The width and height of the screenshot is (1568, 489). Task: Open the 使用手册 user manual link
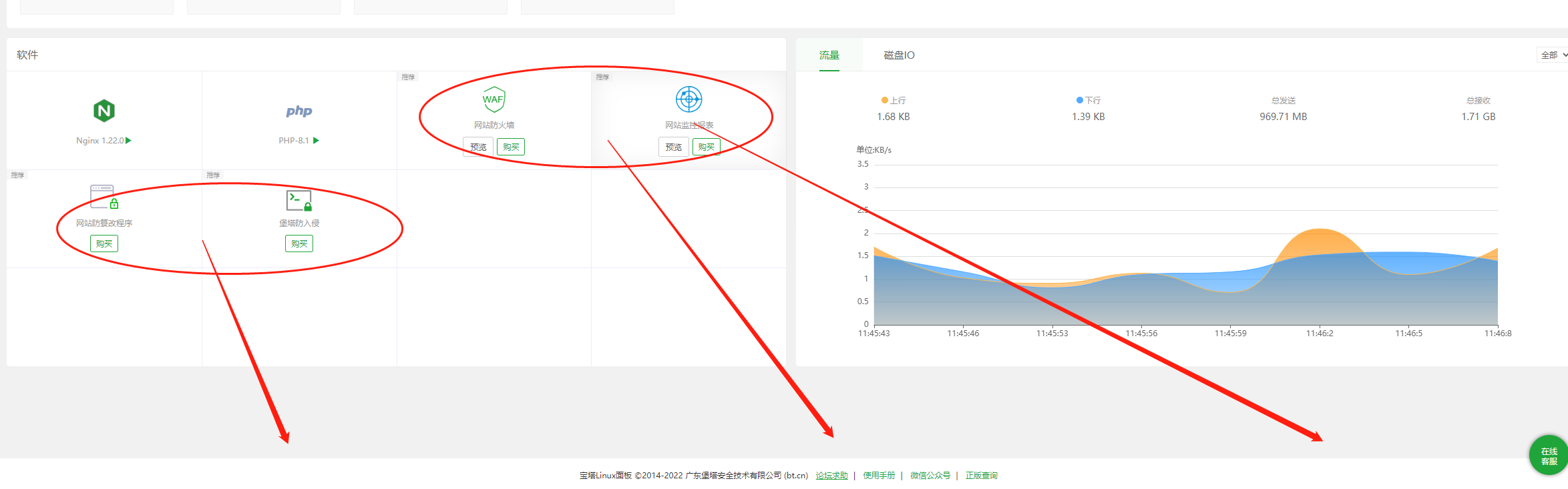pyautogui.click(x=879, y=476)
